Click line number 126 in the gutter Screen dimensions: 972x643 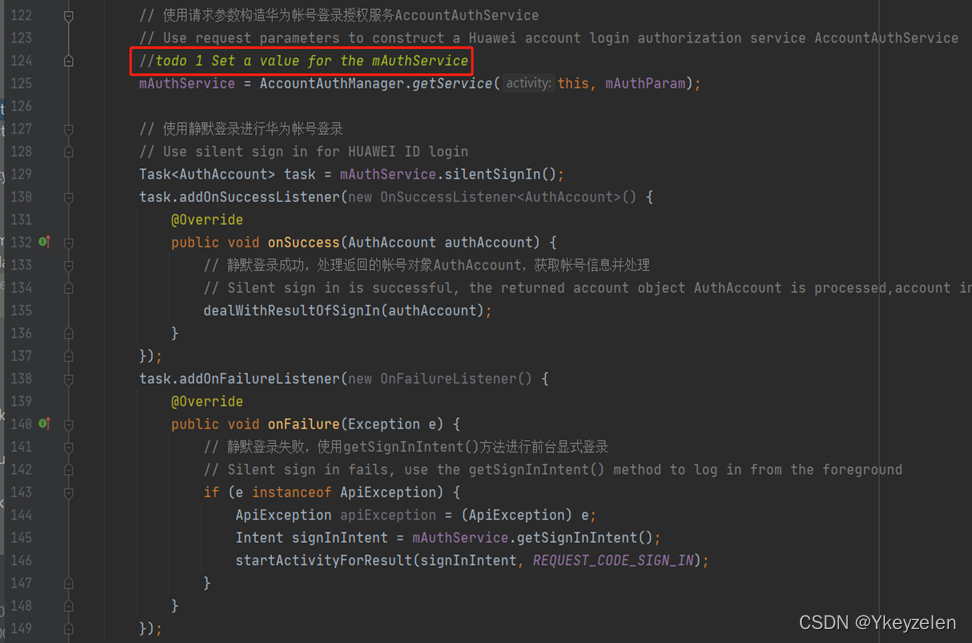(x=21, y=106)
